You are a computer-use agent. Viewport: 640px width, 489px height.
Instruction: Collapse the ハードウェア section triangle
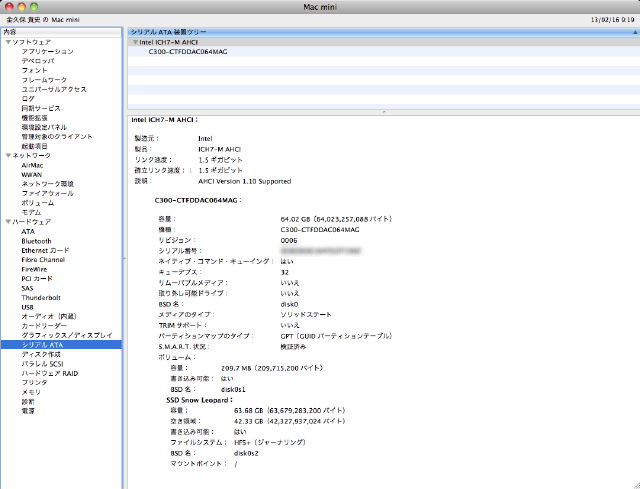coord(8,222)
